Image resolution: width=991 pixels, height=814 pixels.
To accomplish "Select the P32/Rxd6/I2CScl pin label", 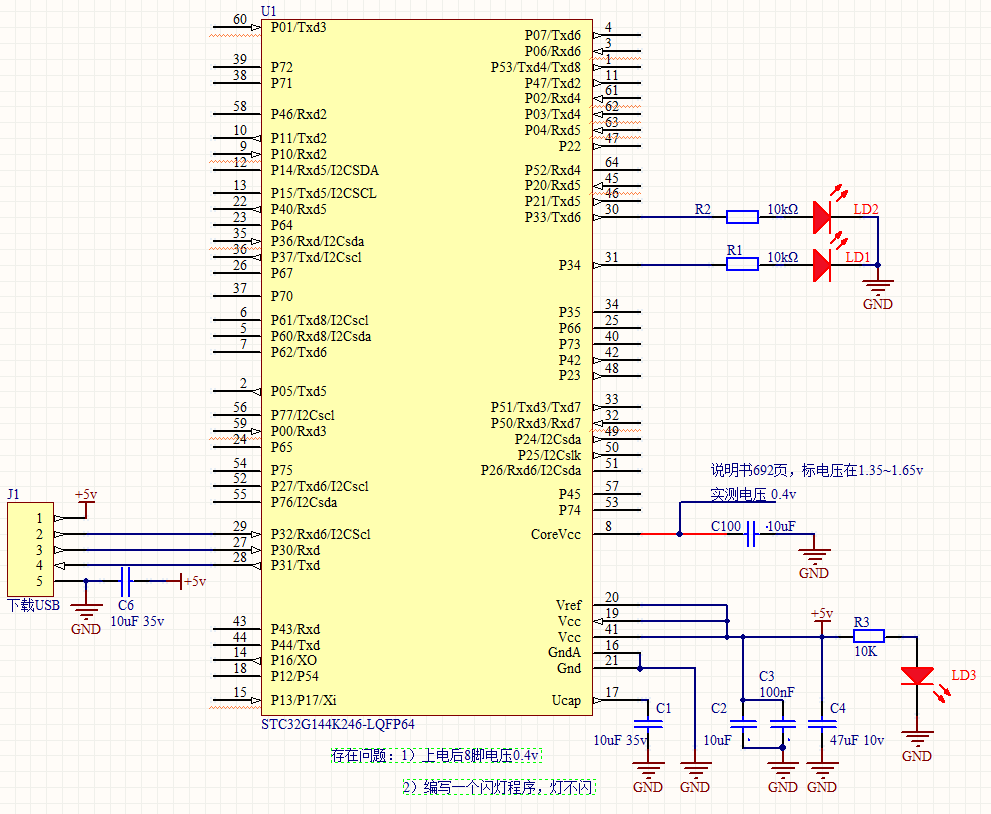I will 320,534.
